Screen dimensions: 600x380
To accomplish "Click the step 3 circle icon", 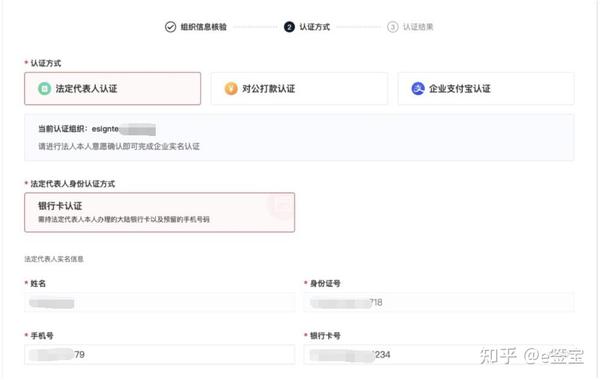I will point(393,27).
